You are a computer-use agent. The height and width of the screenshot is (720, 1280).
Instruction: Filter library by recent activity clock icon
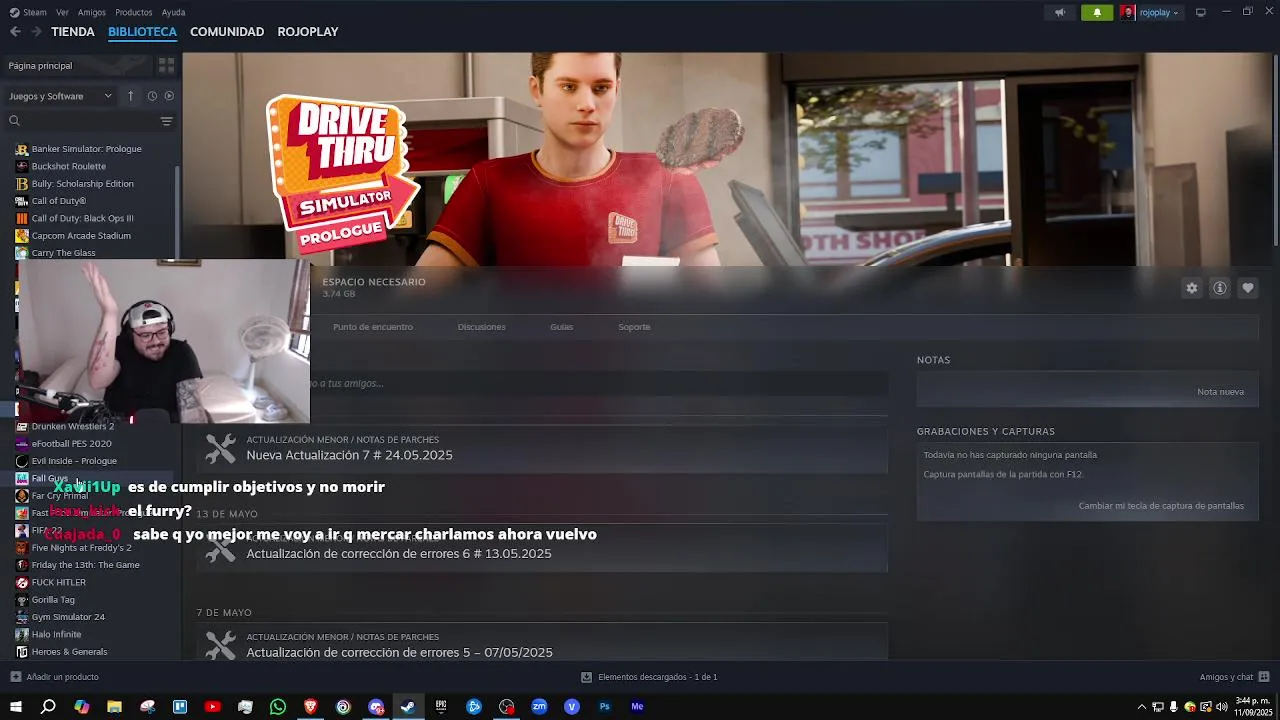tap(152, 96)
